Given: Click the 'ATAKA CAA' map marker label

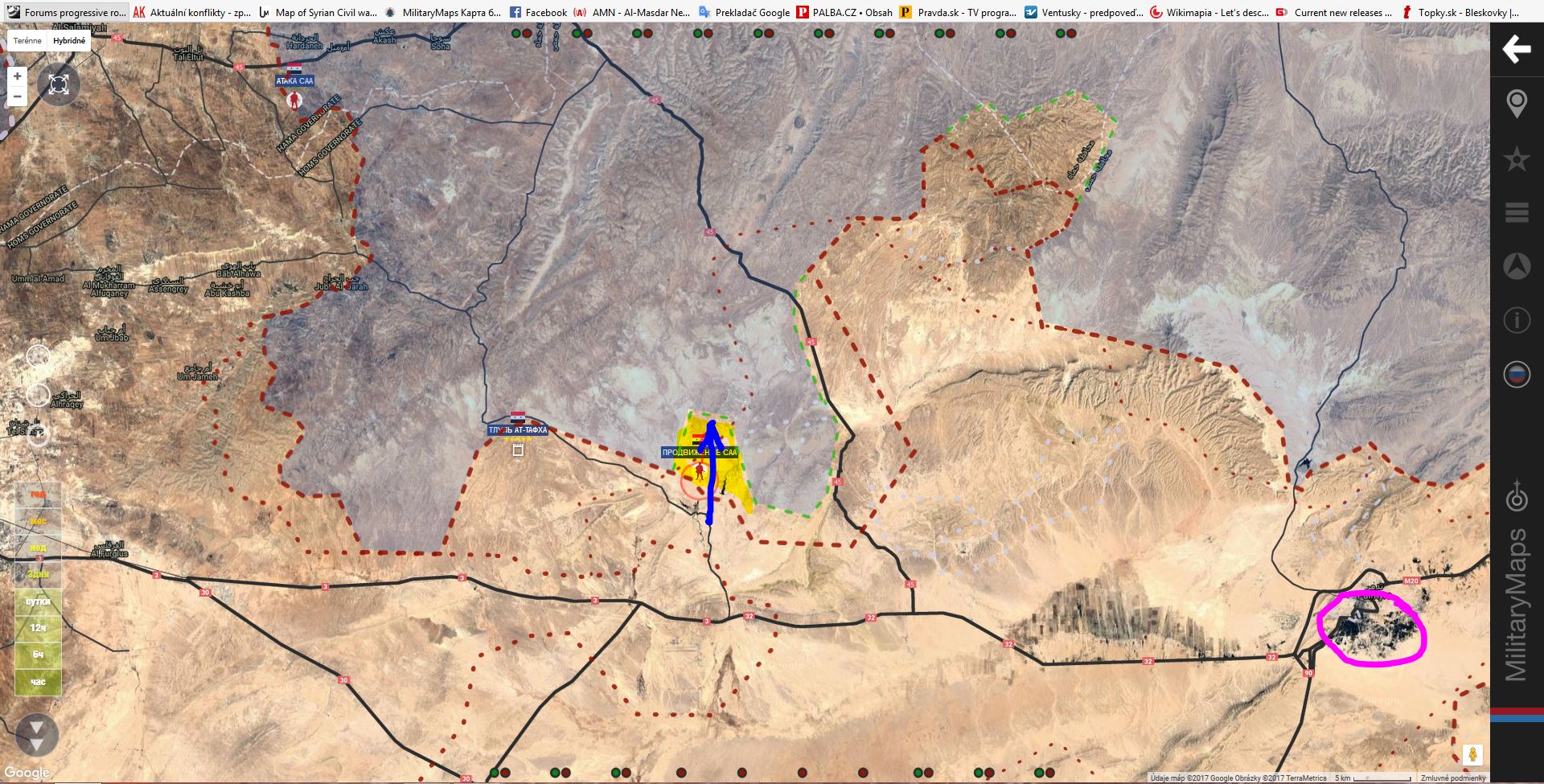Looking at the screenshot, I should (294, 81).
